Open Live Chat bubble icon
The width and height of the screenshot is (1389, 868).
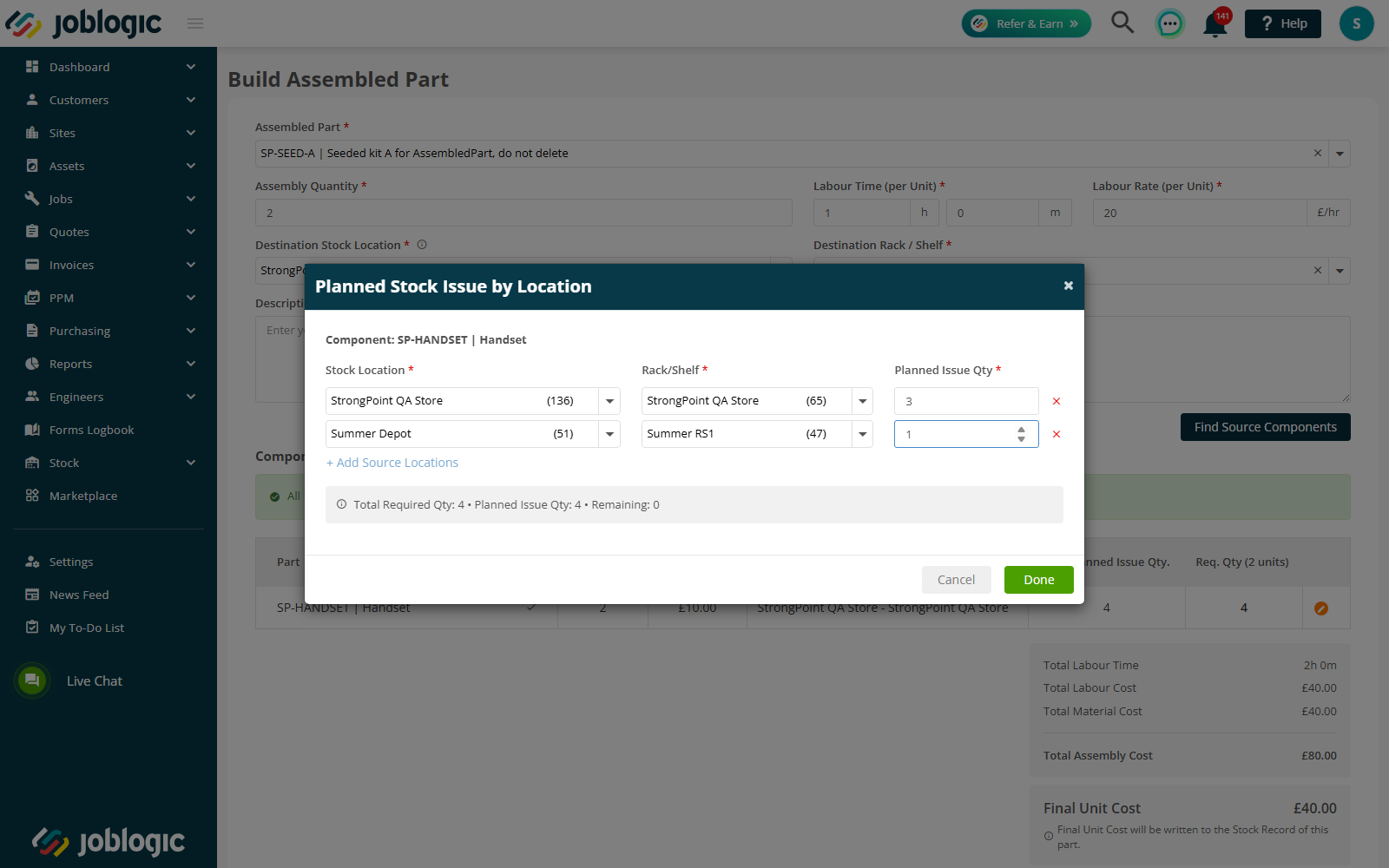(x=32, y=681)
